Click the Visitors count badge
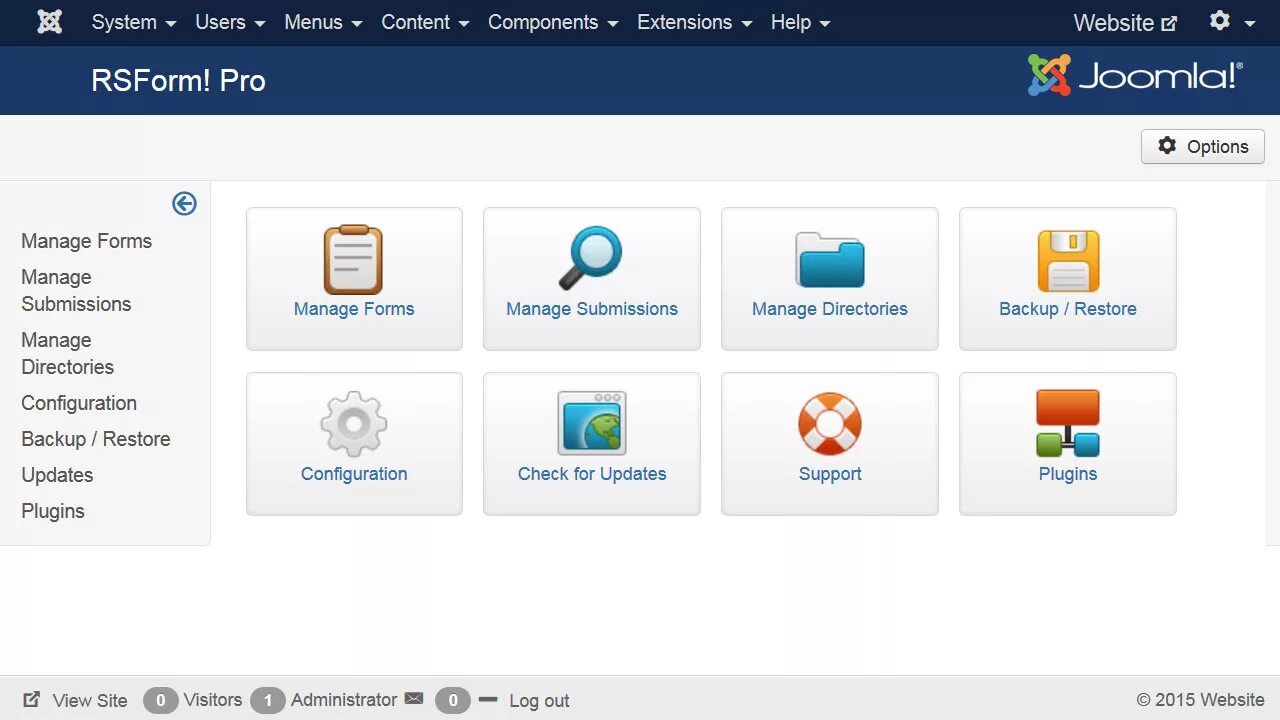Viewport: 1280px width, 720px height. tap(161, 700)
